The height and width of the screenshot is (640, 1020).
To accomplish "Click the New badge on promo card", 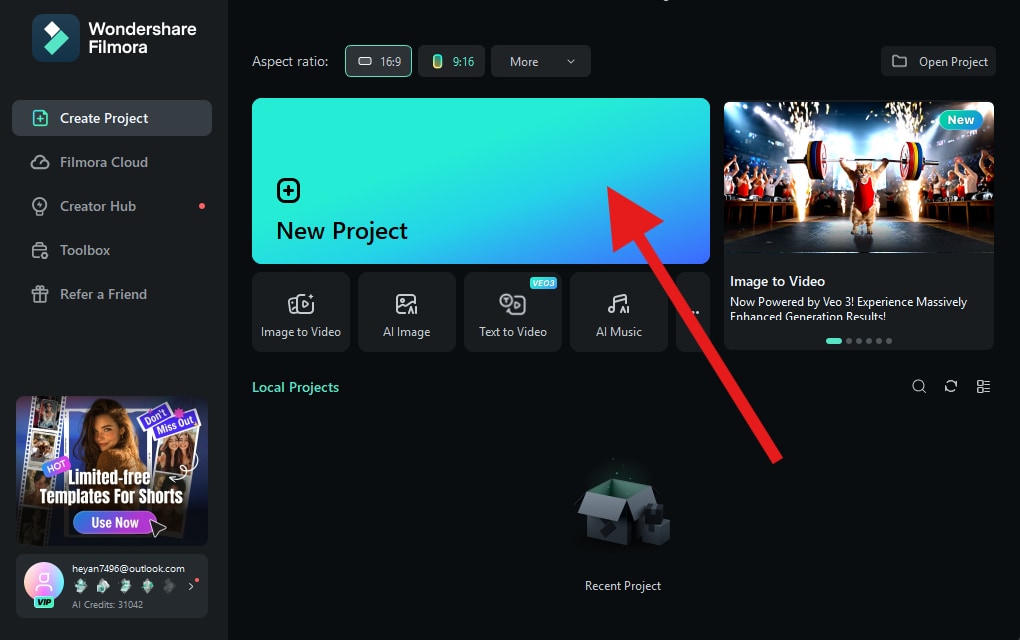I will click(961, 120).
